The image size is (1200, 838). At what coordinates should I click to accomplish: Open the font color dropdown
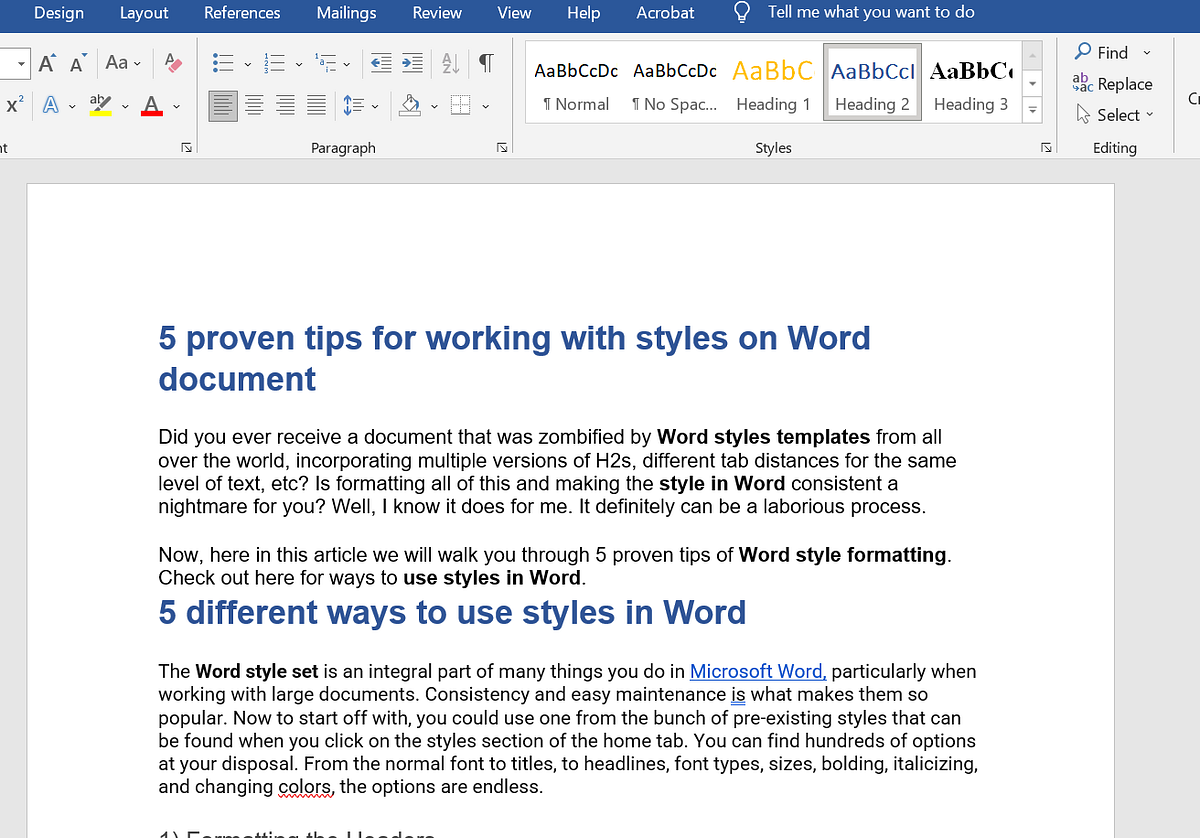[x=176, y=105]
